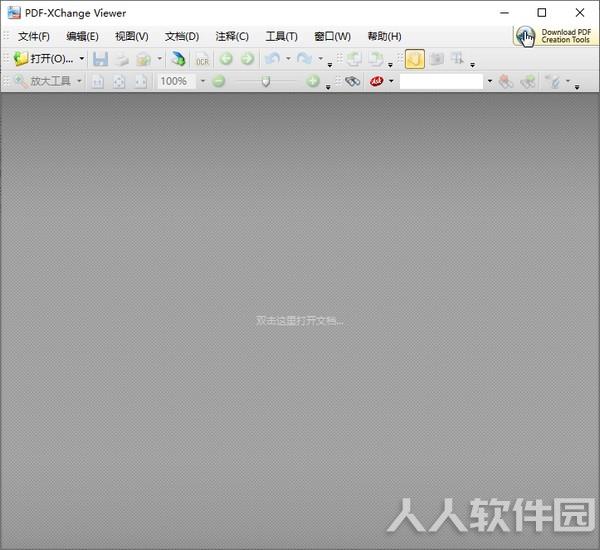Viewport: 600px width, 550px height.
Task: Click the find next binoculars icon
Action: pyautogui.click(x=528, y=81)
